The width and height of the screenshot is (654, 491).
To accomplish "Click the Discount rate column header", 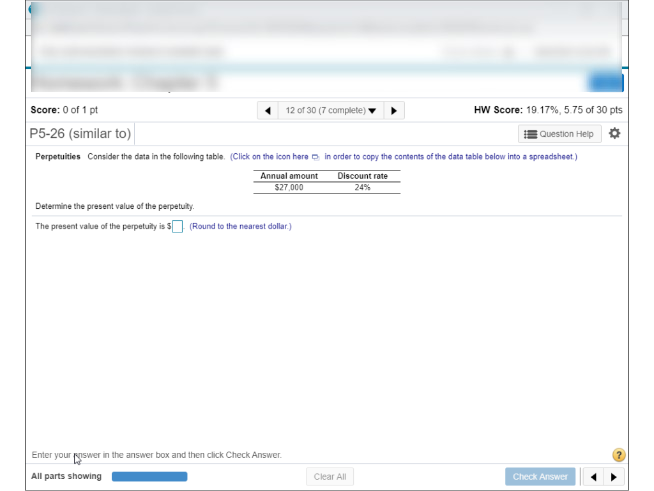I will pyautogui.click(x=362, y=176).
